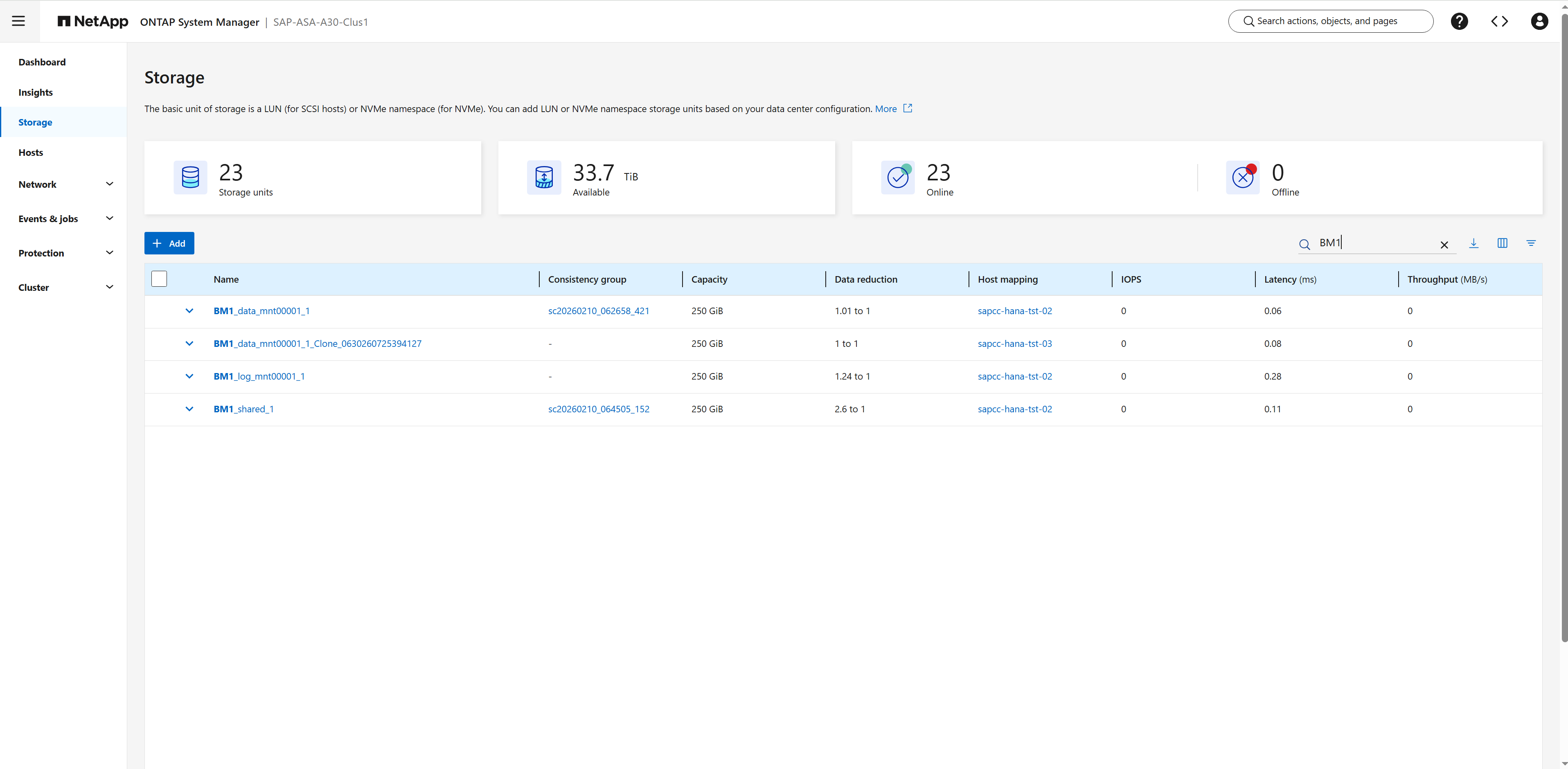Open consistency group sc20260210_062658_421
1568x769 pixels.
point(599,311)
